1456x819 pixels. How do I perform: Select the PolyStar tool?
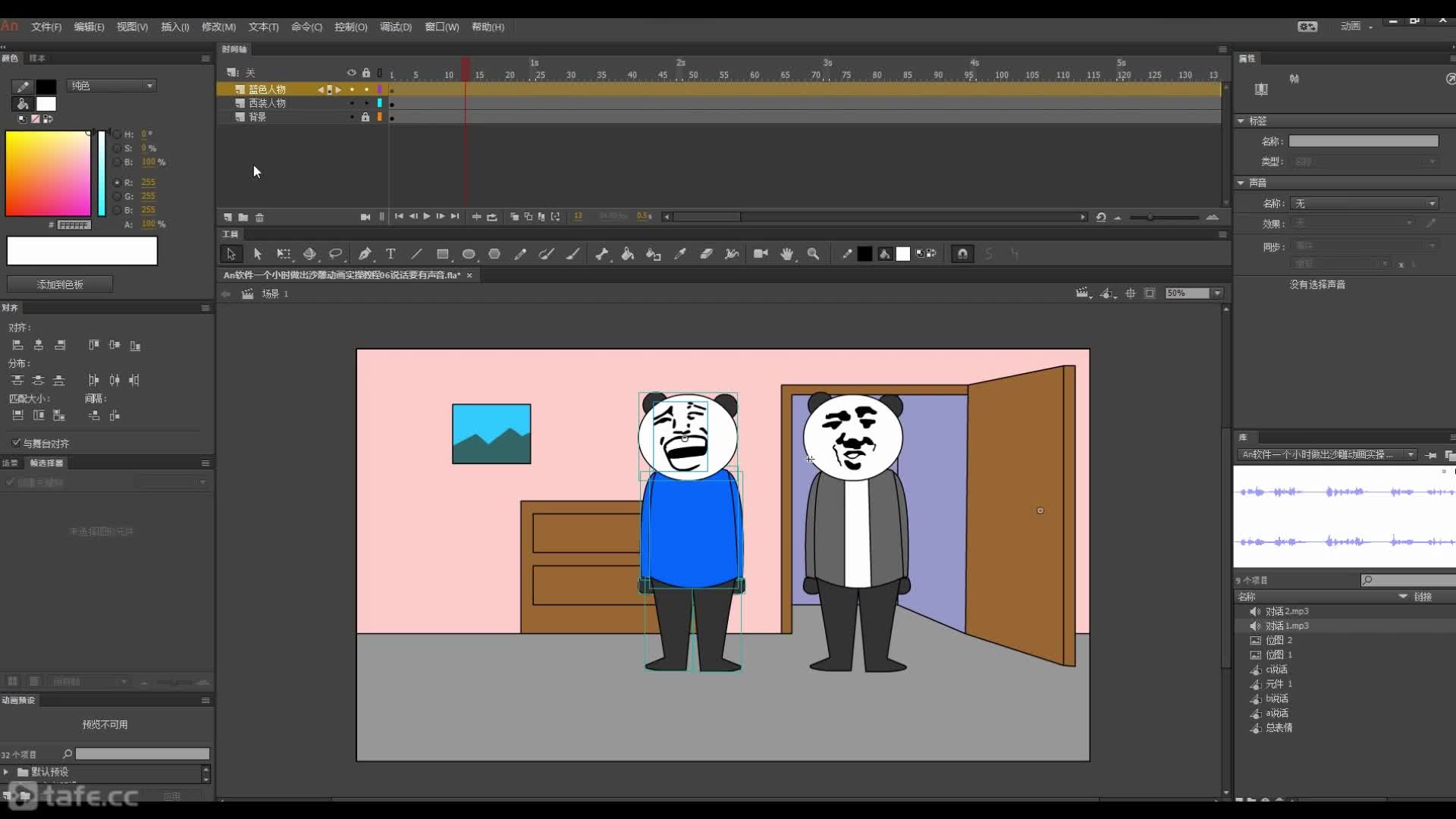pyautogui.click(x=494, y=254)
